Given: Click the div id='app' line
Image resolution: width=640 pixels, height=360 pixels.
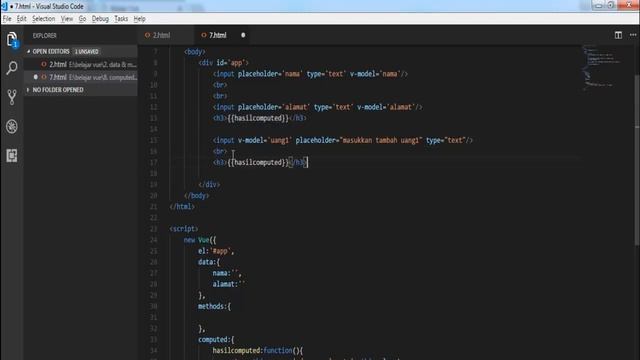Looking at the screenshot, I should click(x=224, y=63).
